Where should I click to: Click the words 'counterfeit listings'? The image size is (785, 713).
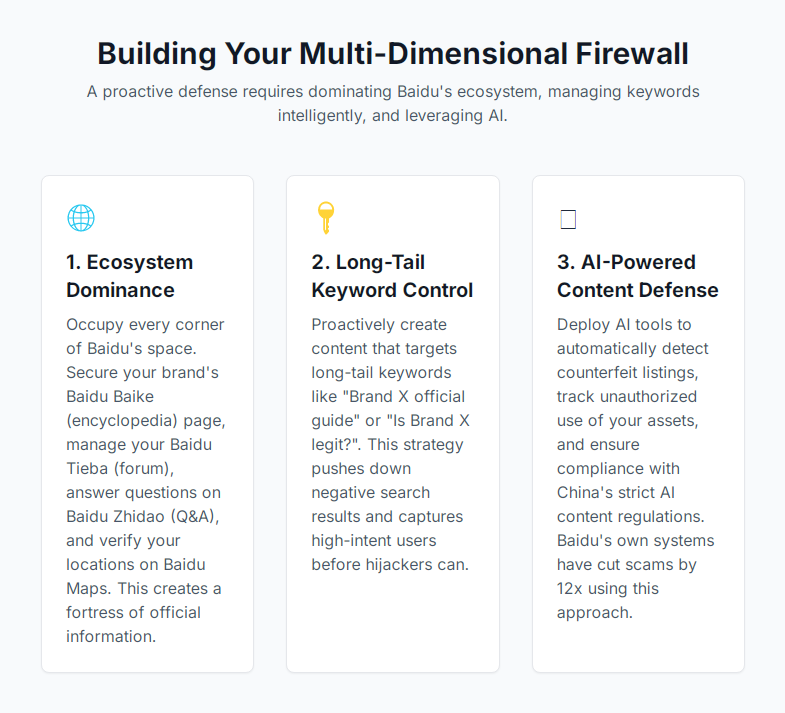point(626,373)
